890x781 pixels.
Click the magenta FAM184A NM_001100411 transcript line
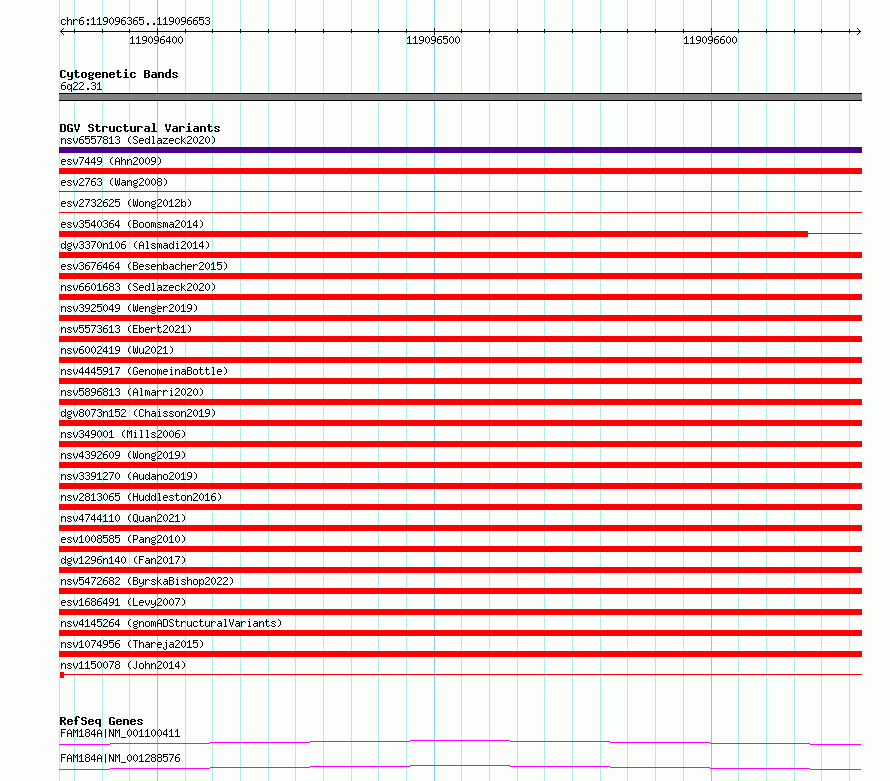pyautogui.click(x=460, y=742)
